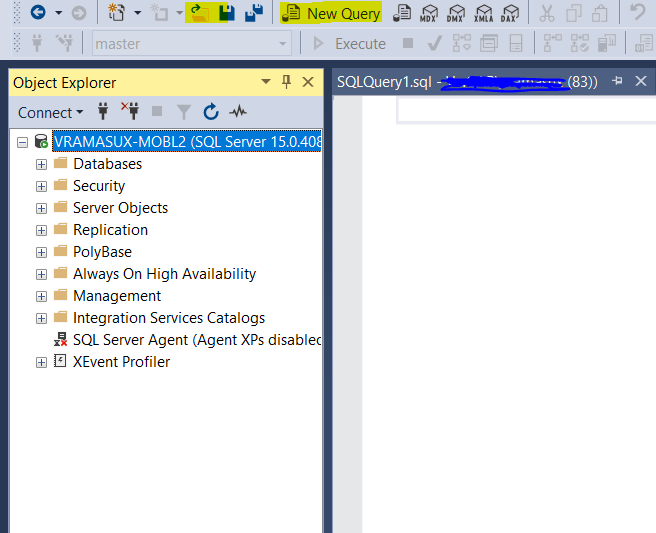Collapse the VRAMASUX-MOBL2 server node

[x=22, y=143]
